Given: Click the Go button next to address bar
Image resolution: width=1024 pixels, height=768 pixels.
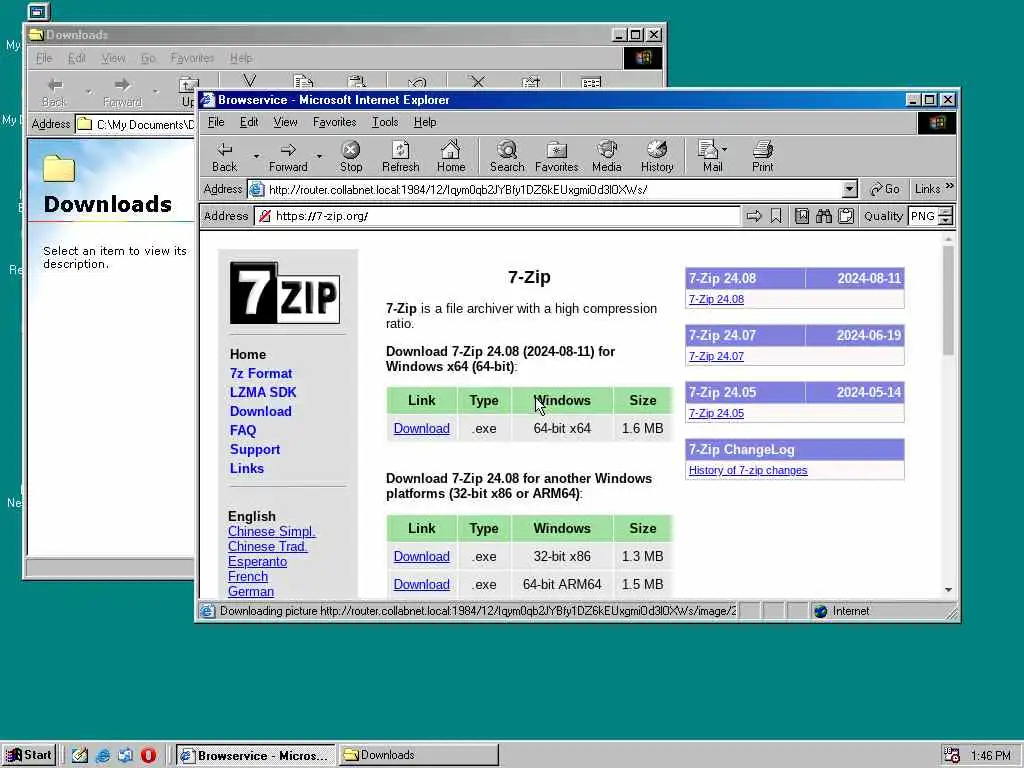Looking at the screenshot, I should click(885, 189).
